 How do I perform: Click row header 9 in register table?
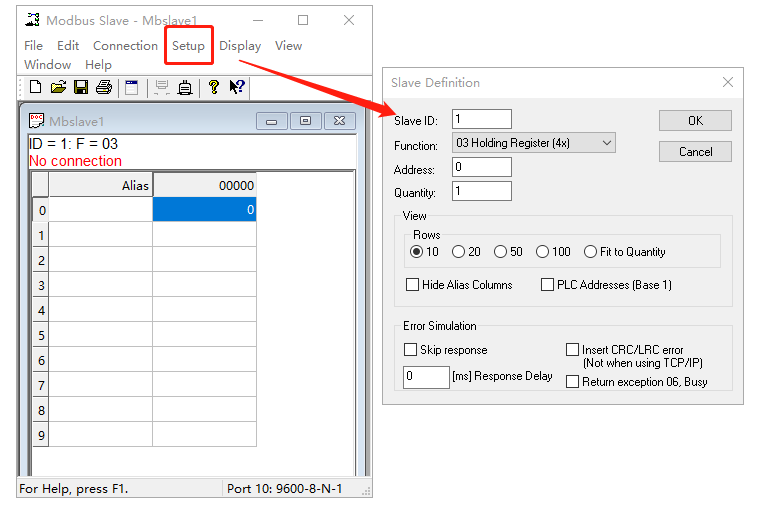41,435
